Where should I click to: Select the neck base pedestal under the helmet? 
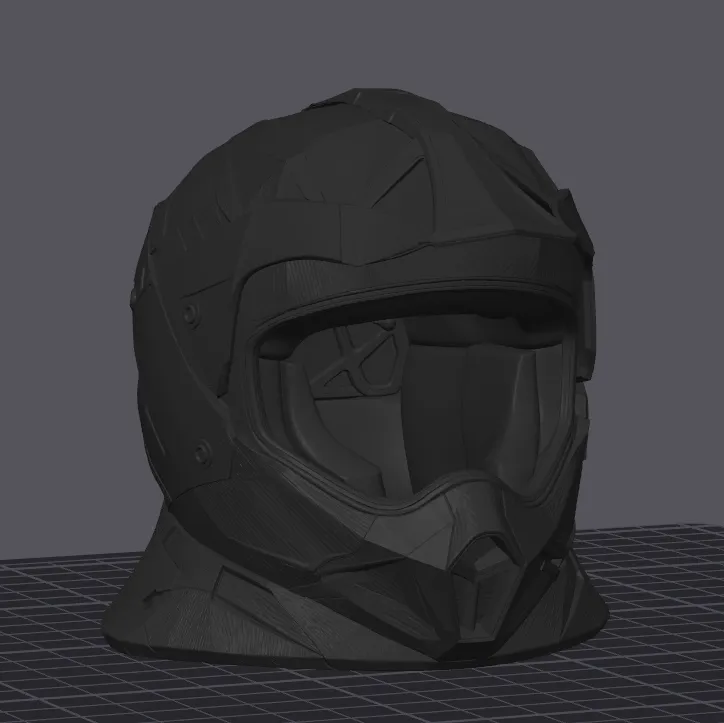point(200,600)
